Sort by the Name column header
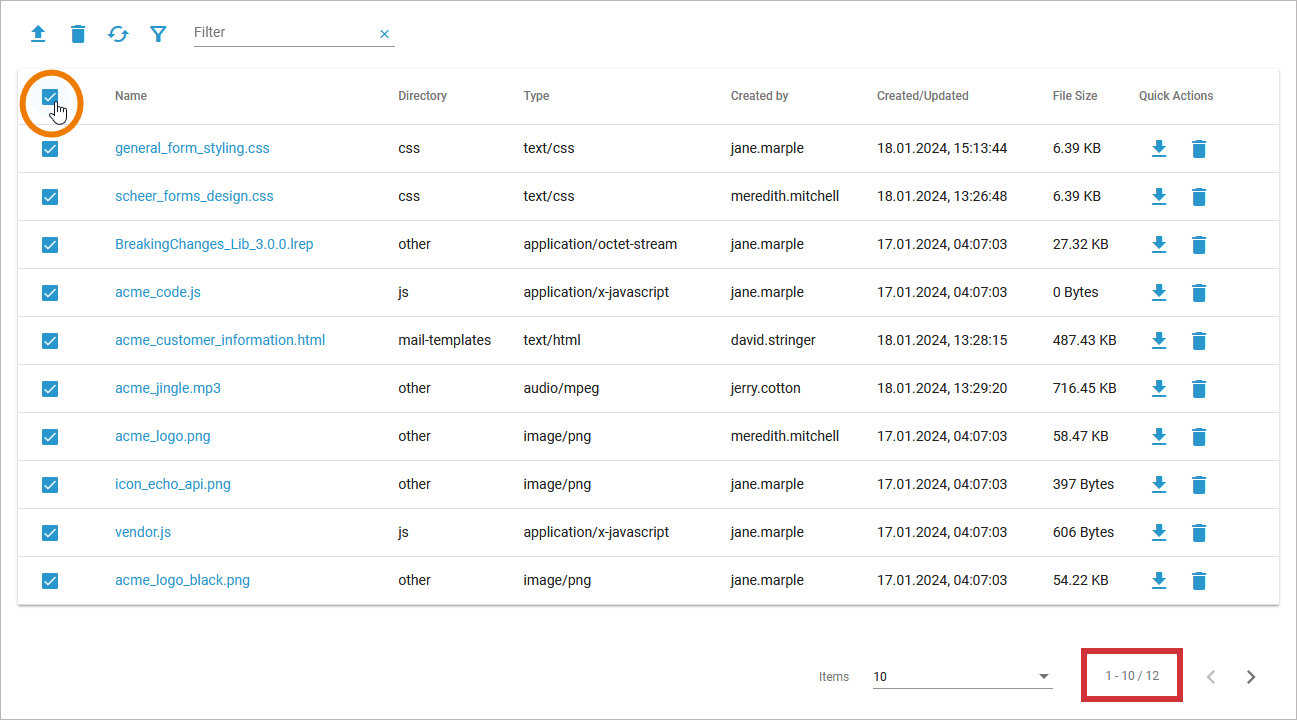The width and height of the screenshot is (1297, 720). 131,96
